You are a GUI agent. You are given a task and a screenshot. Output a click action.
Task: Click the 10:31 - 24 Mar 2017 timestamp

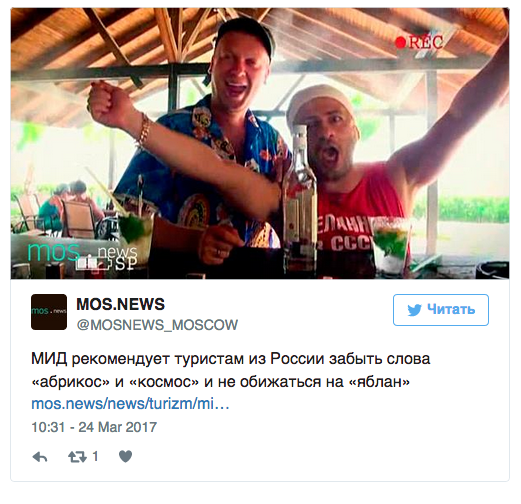pos(94,427)
